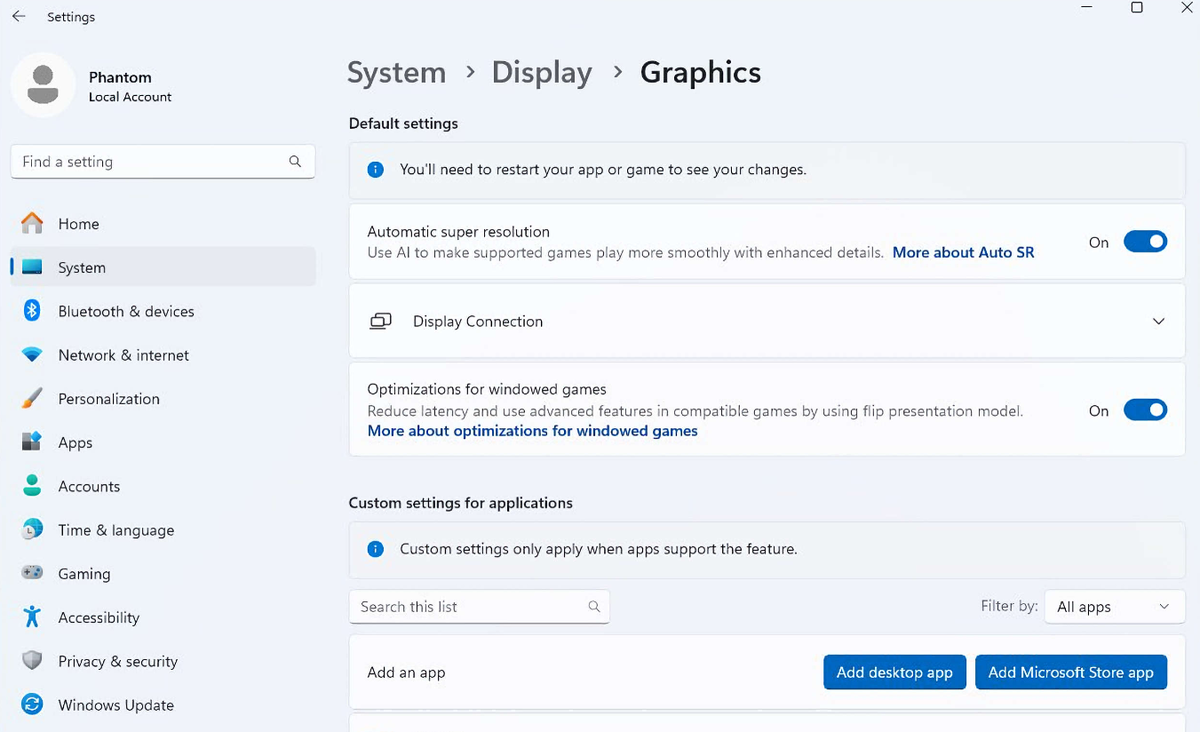Image resolution: width=1200 pixels, height=732 pixels.
Task: Click the Gaming controller icon
Action: (x=32, y=574)
